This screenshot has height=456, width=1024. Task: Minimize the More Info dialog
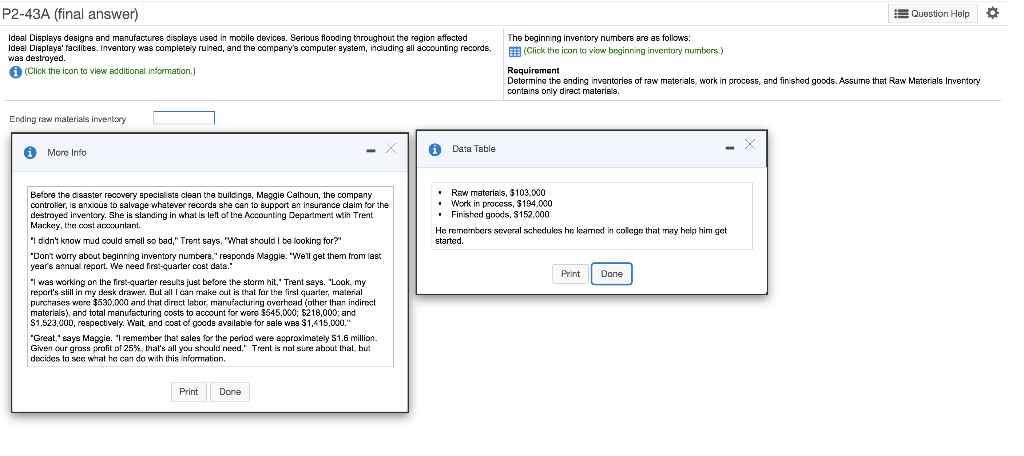pos(371,152)
